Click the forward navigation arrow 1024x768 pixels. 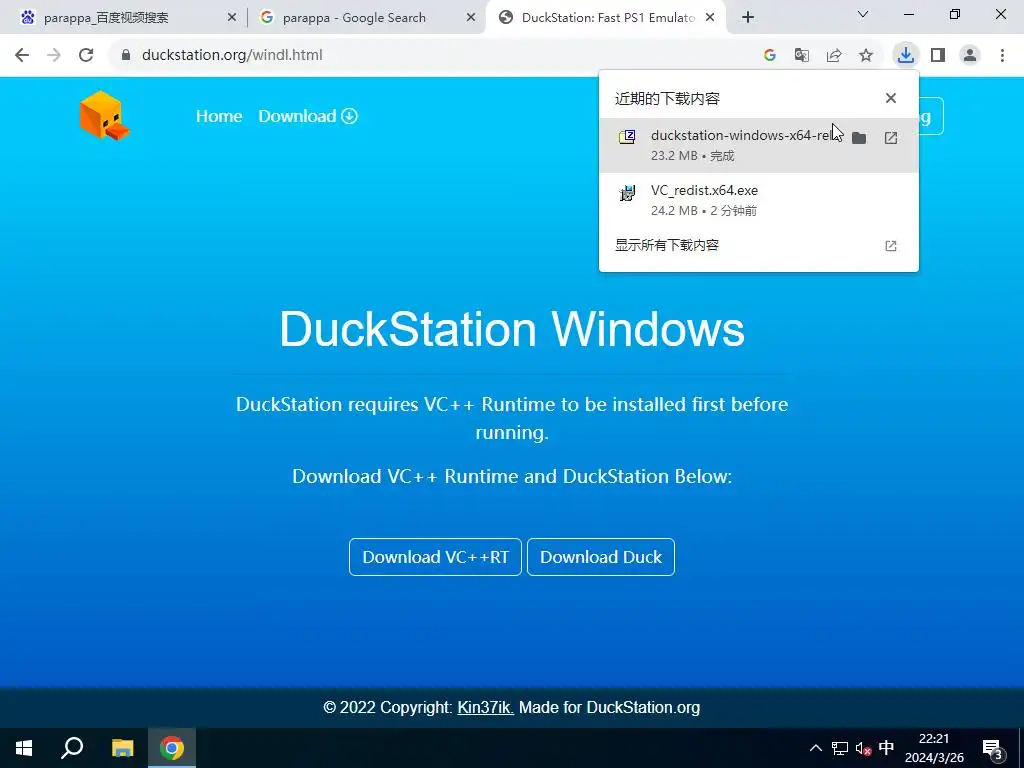(x=54, y=56)
